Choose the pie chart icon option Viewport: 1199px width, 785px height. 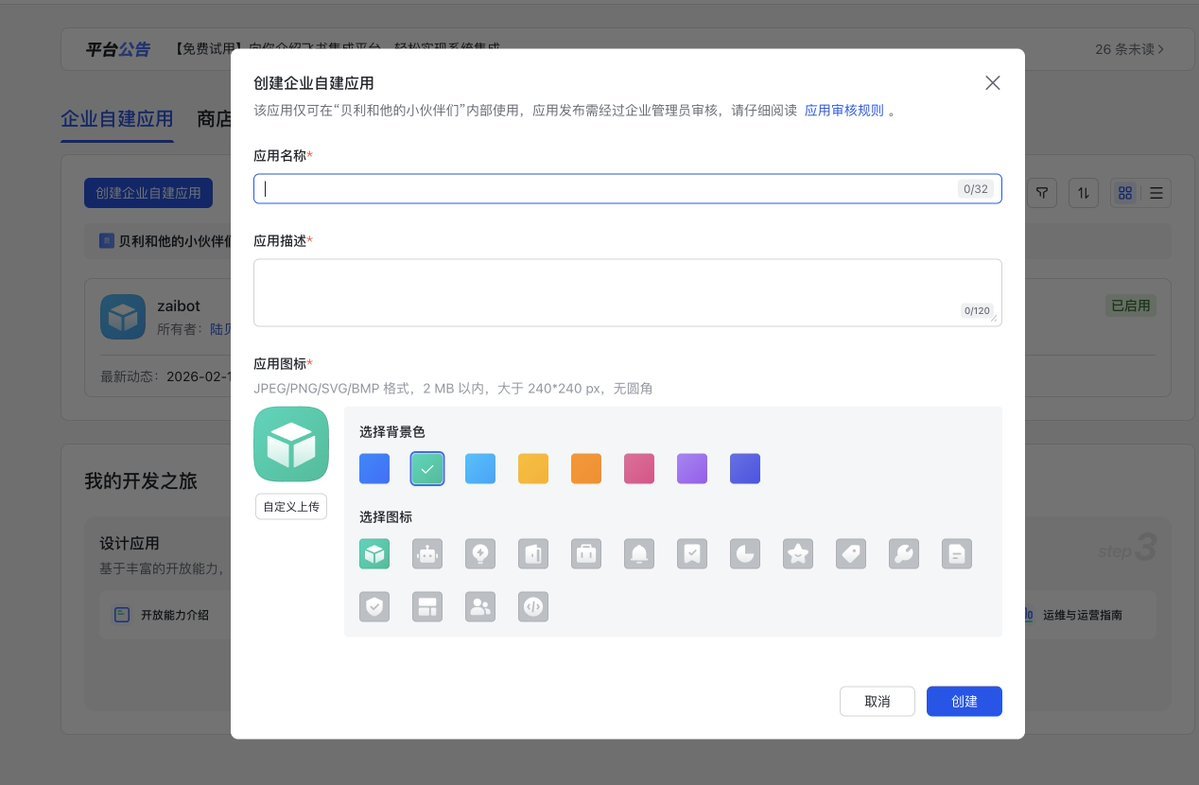745,553
